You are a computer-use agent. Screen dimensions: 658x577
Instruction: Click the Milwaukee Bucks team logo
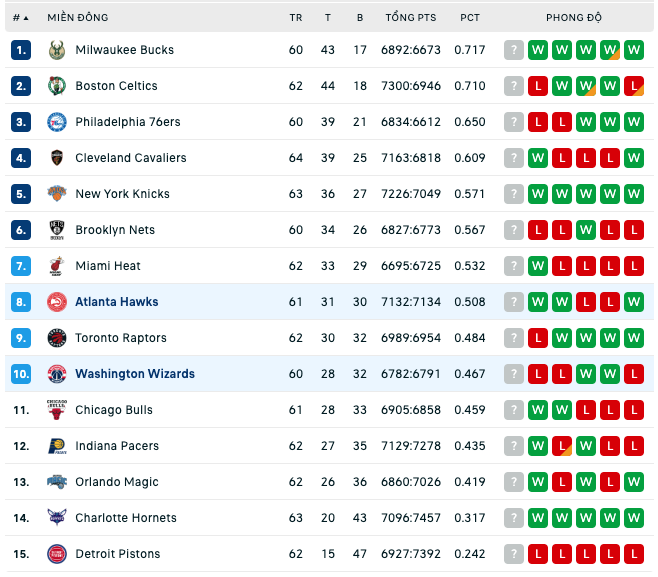coord(57,50)
